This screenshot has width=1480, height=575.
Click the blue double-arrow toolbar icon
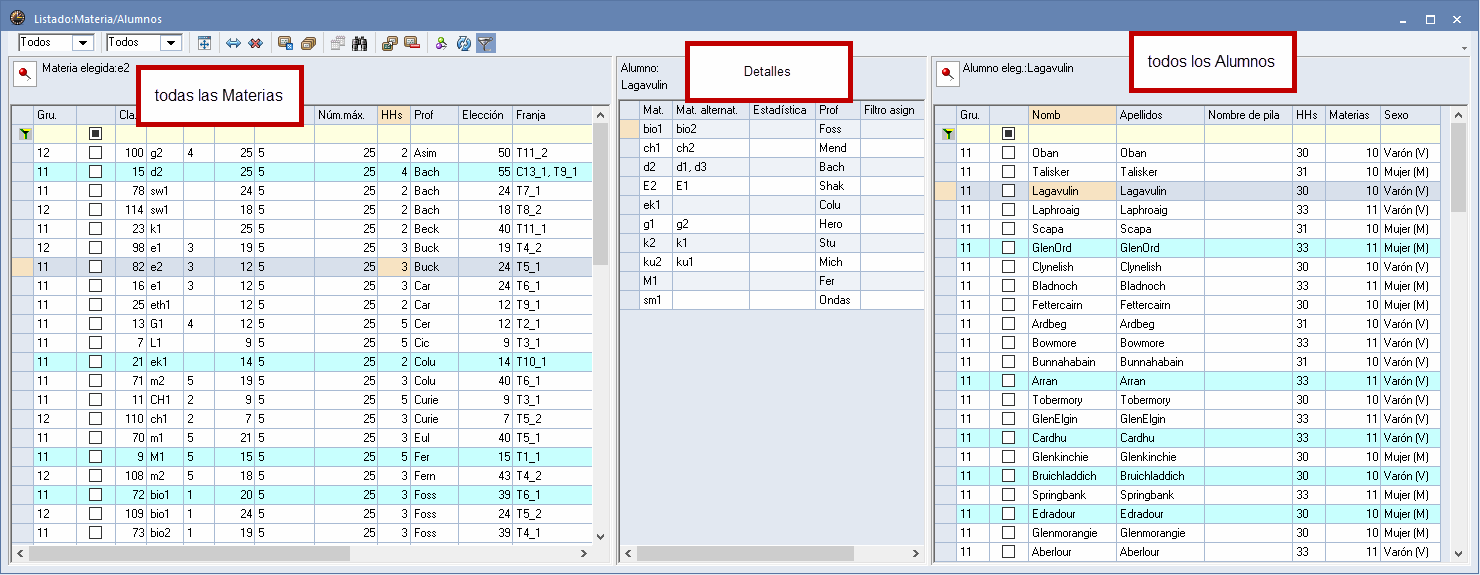234,43
